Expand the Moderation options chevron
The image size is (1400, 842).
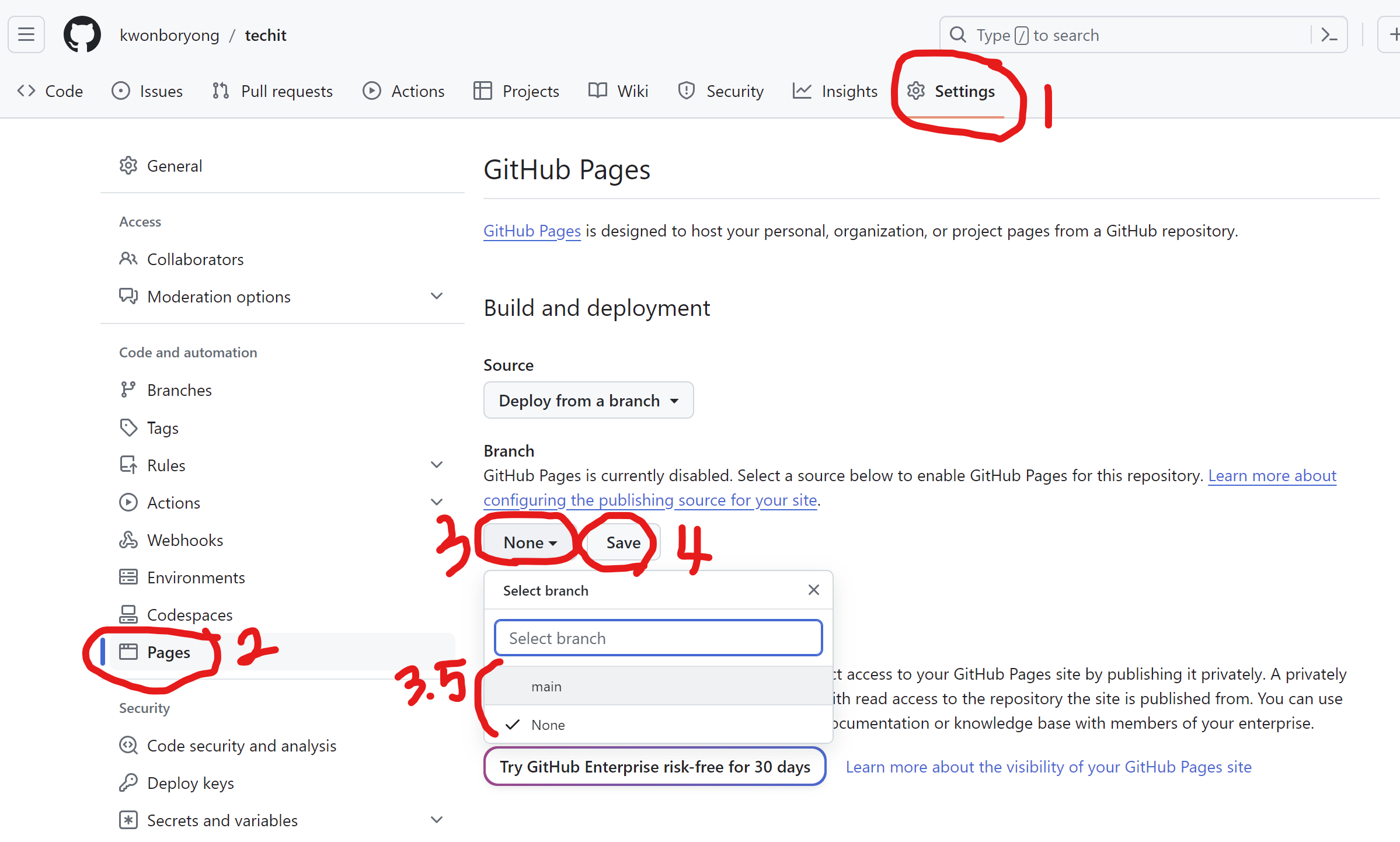point(437,296)
